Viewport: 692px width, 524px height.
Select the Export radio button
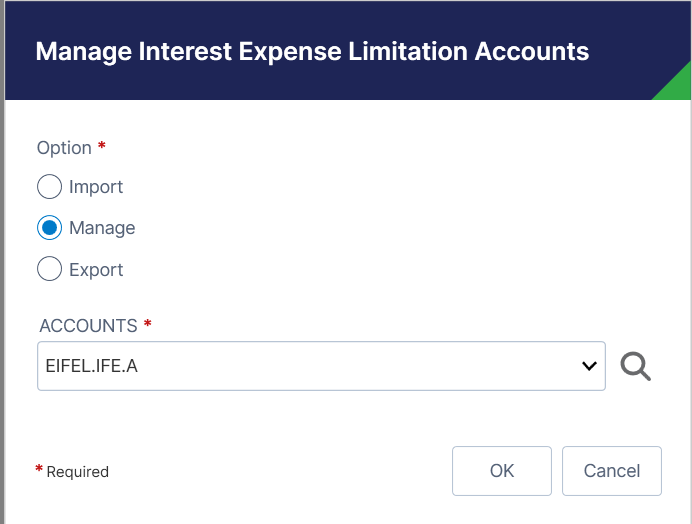(50, 270)
